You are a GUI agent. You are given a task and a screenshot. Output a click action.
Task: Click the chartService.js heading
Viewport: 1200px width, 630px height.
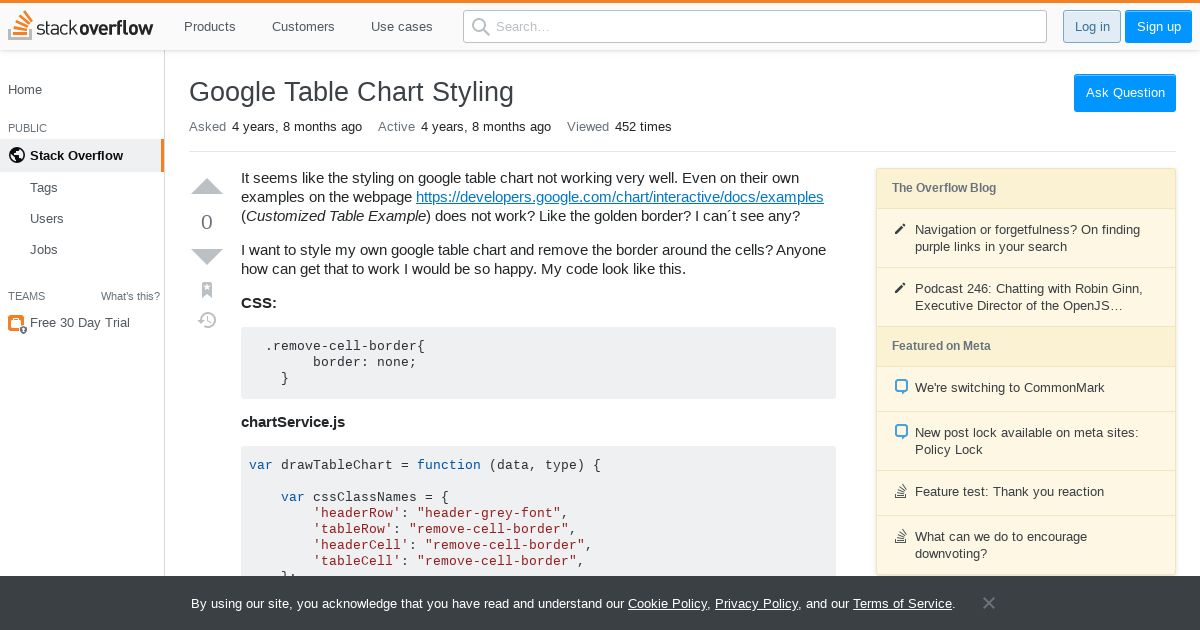coord(293,422)
